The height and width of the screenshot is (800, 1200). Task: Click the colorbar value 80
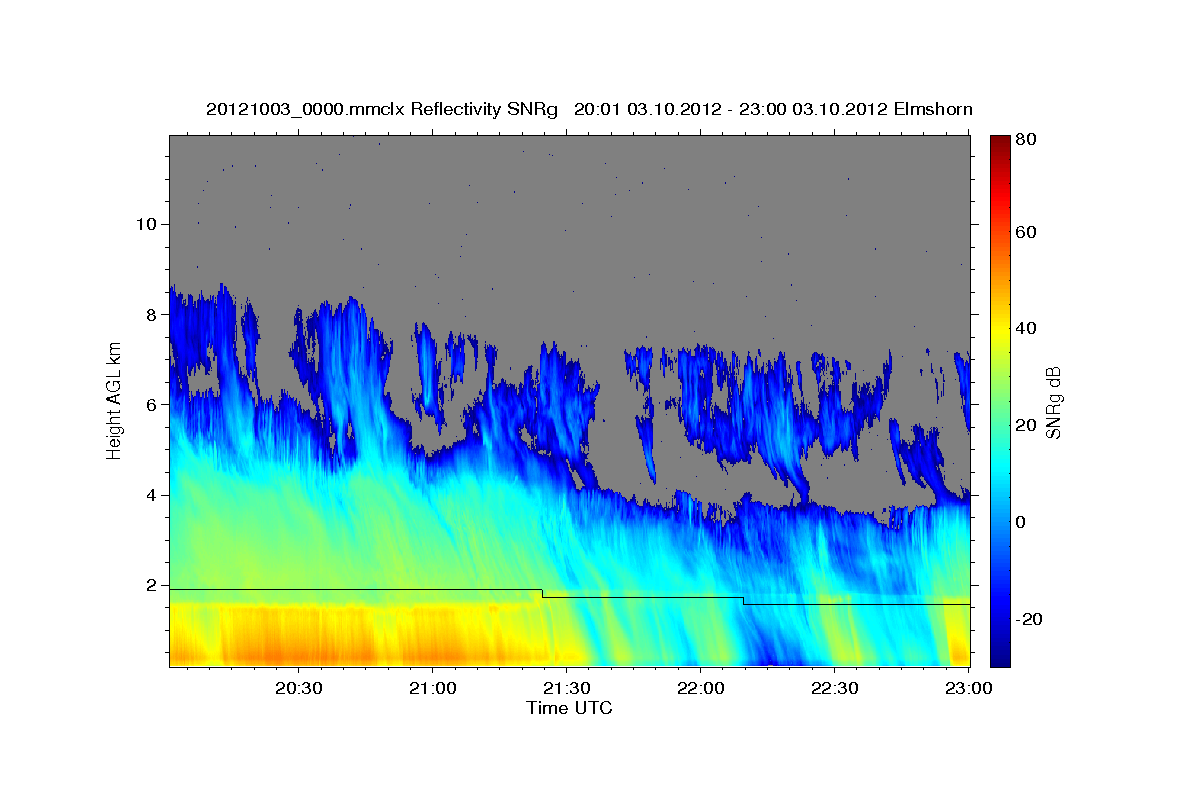tap(1025, 140)
